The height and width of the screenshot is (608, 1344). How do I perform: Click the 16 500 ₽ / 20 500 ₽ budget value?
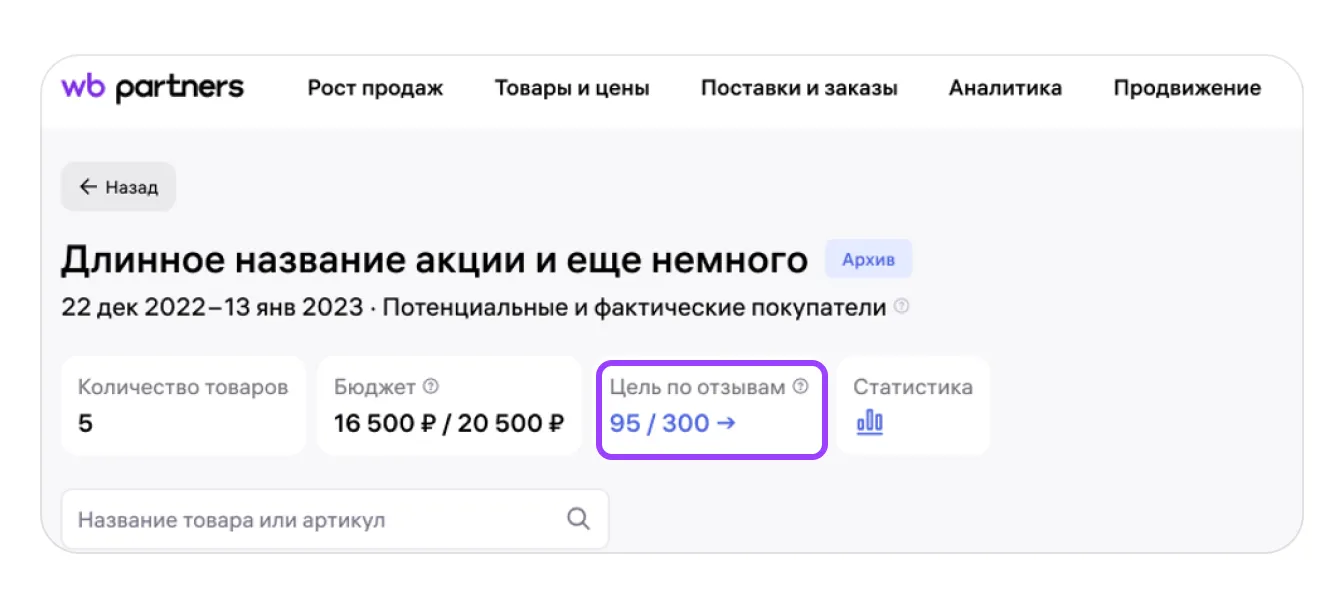coord(449,423)
